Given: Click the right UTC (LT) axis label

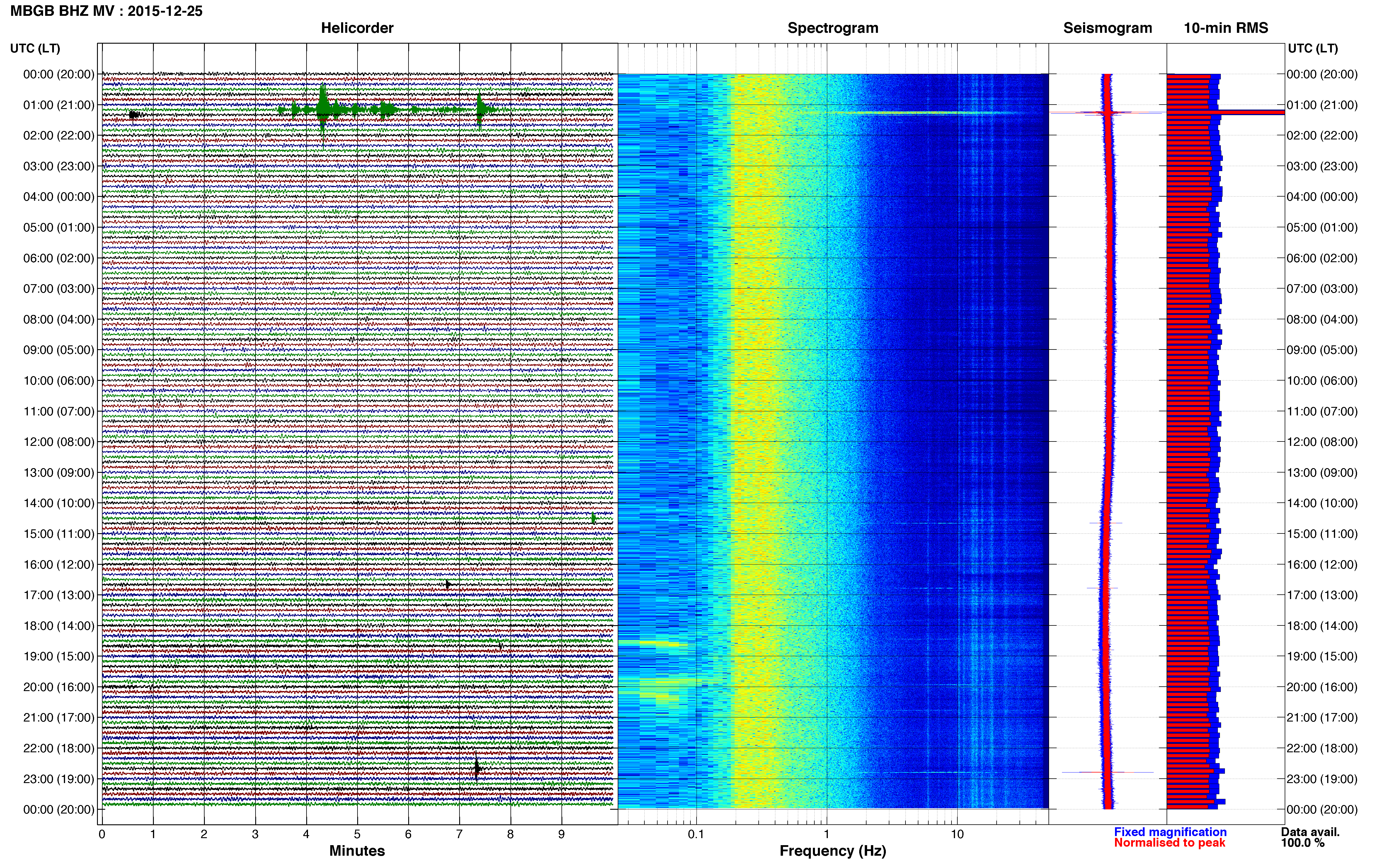Looking at the screenshot, I should [1313, 48].
